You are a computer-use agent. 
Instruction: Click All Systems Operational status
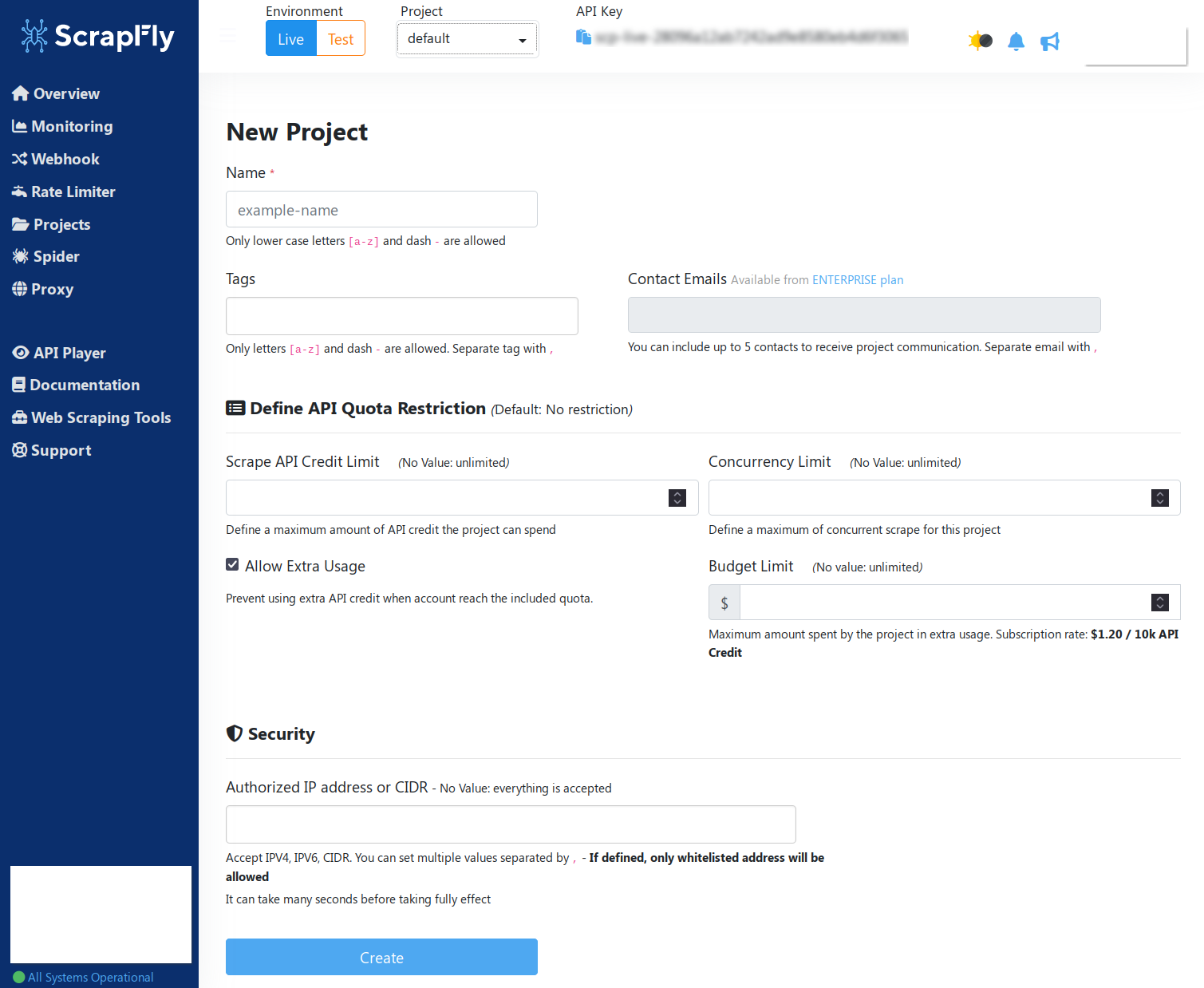tap(91, 978)
